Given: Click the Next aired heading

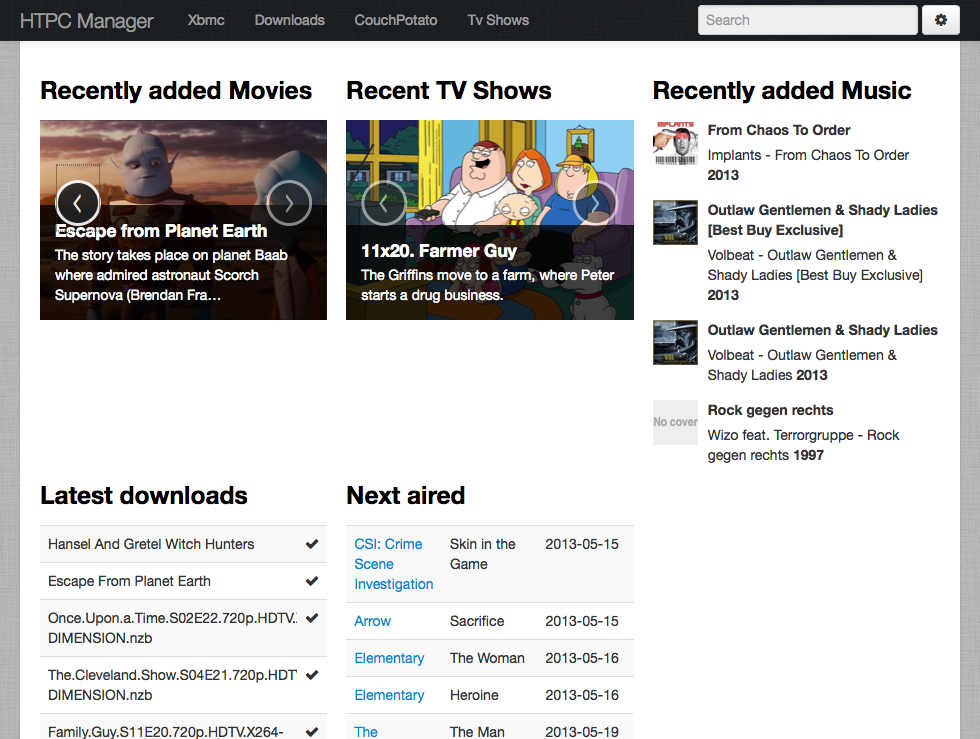Looking at the screenshot, I should click(x=406, y=495).
